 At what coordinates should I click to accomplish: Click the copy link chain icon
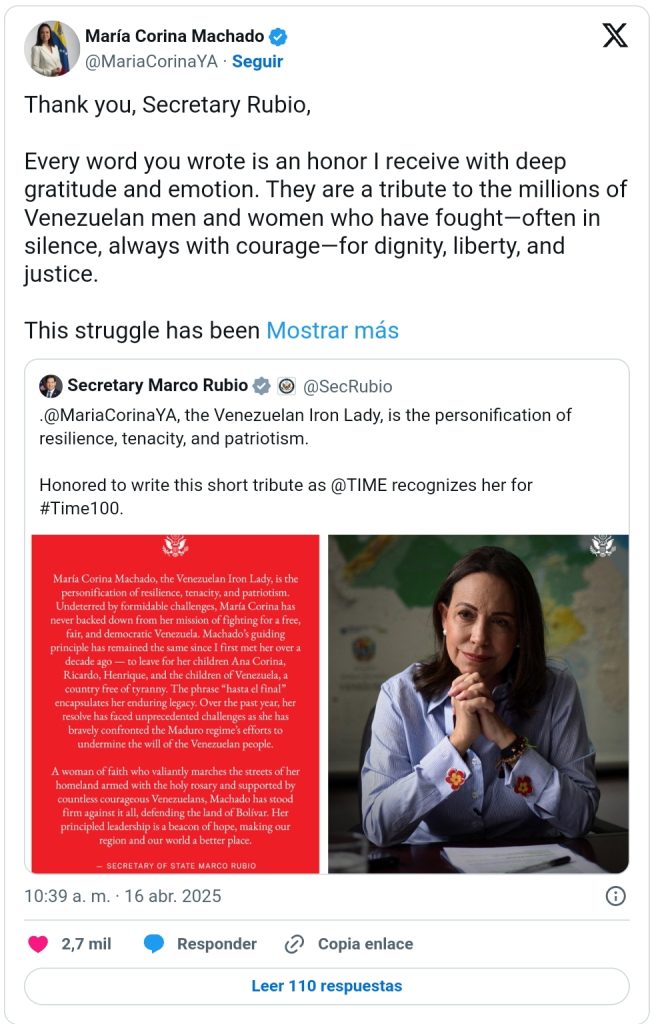point(294,944)
